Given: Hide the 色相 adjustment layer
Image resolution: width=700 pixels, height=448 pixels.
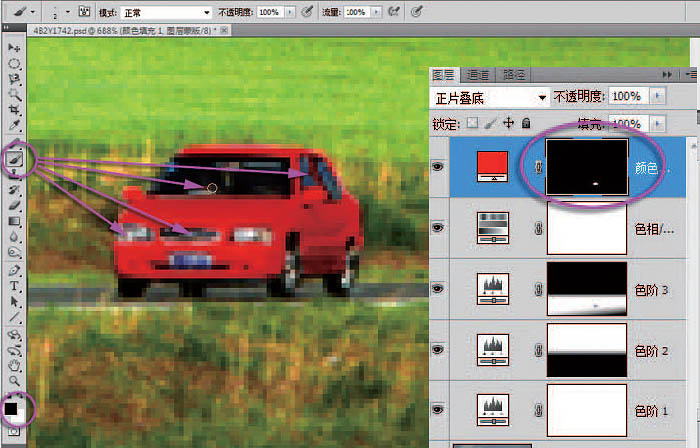Looking at the screenshot, I should coord(437,227).
